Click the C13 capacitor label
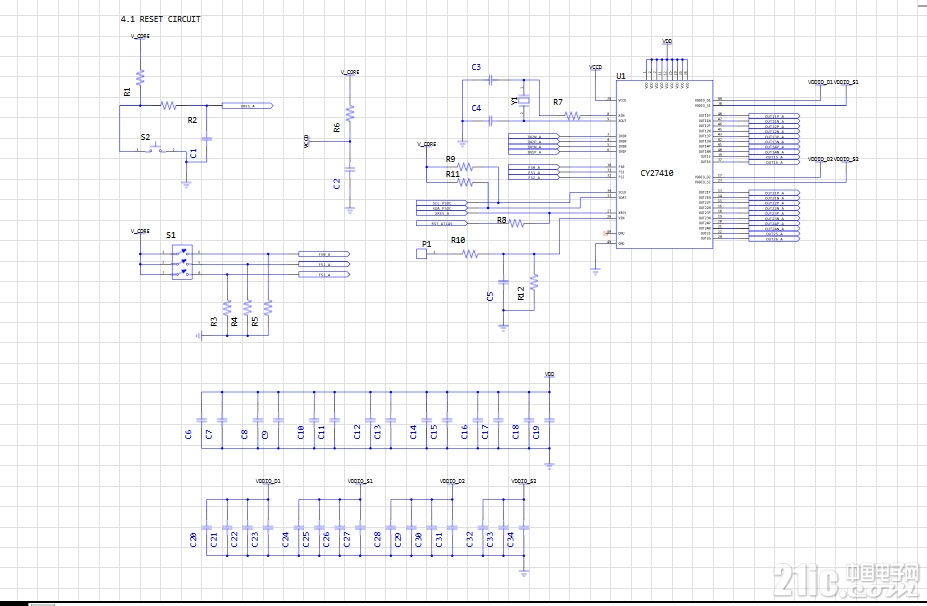 (377, 432)
